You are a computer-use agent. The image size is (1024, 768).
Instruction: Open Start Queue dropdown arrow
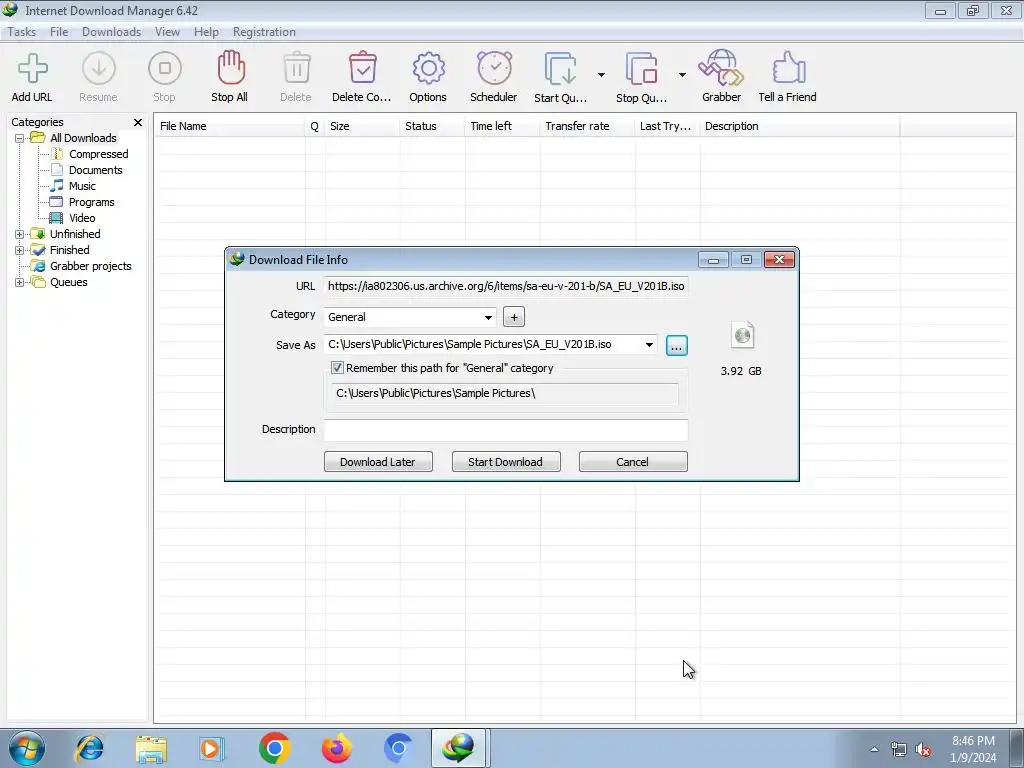click(x=601, y=74)
